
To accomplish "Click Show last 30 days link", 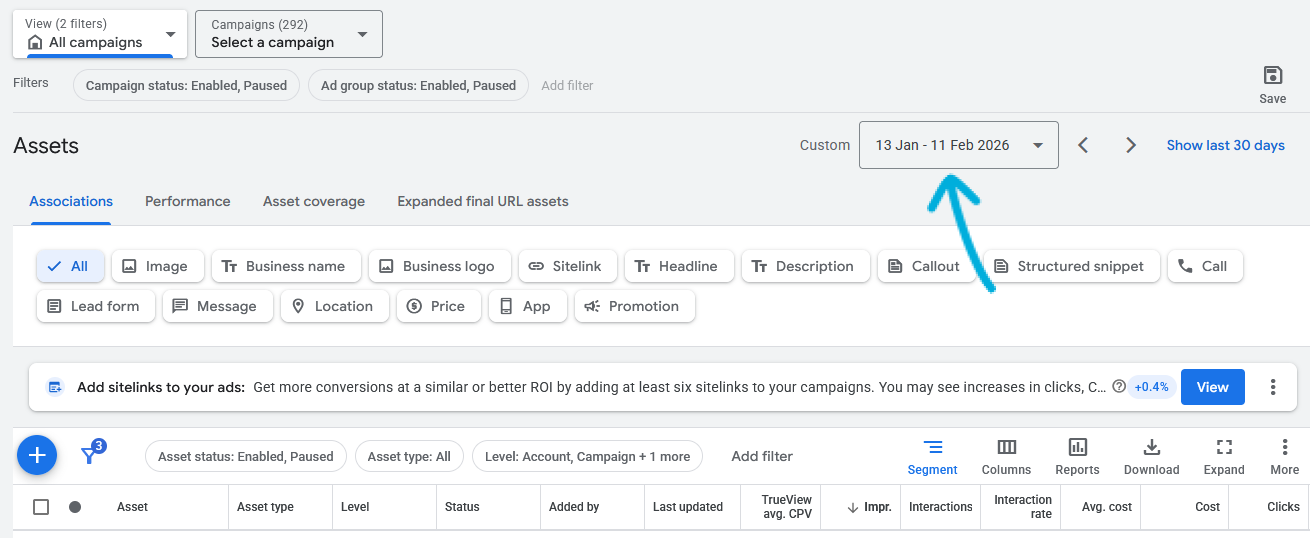I will coord(1225,145).
